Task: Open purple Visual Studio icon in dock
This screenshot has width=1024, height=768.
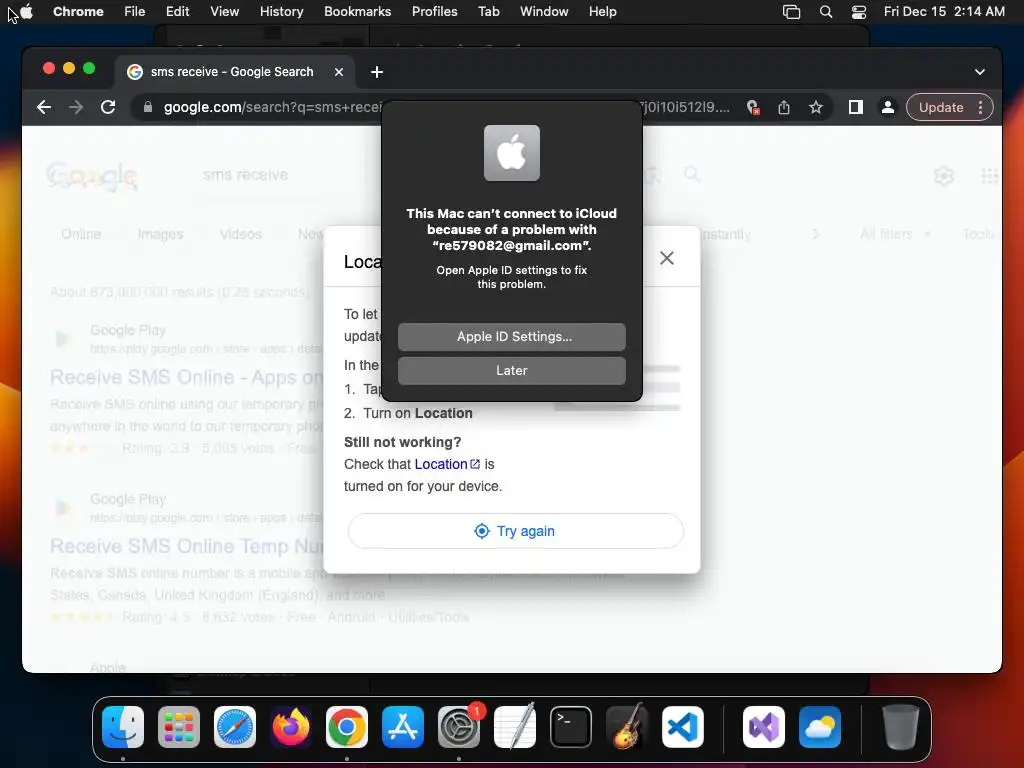Action: [764, 727]
